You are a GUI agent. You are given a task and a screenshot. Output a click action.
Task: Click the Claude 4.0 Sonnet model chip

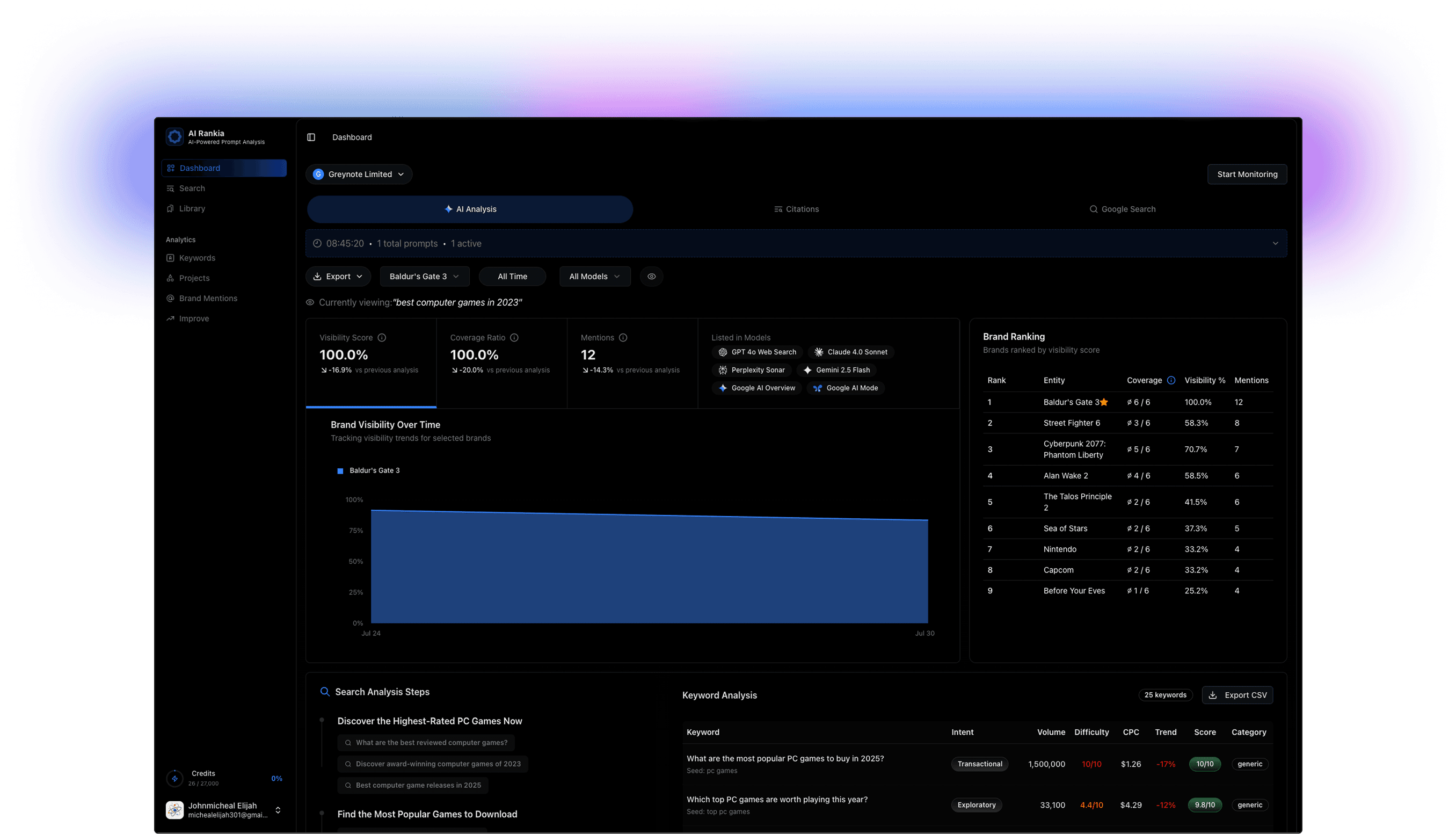(850, 352)
